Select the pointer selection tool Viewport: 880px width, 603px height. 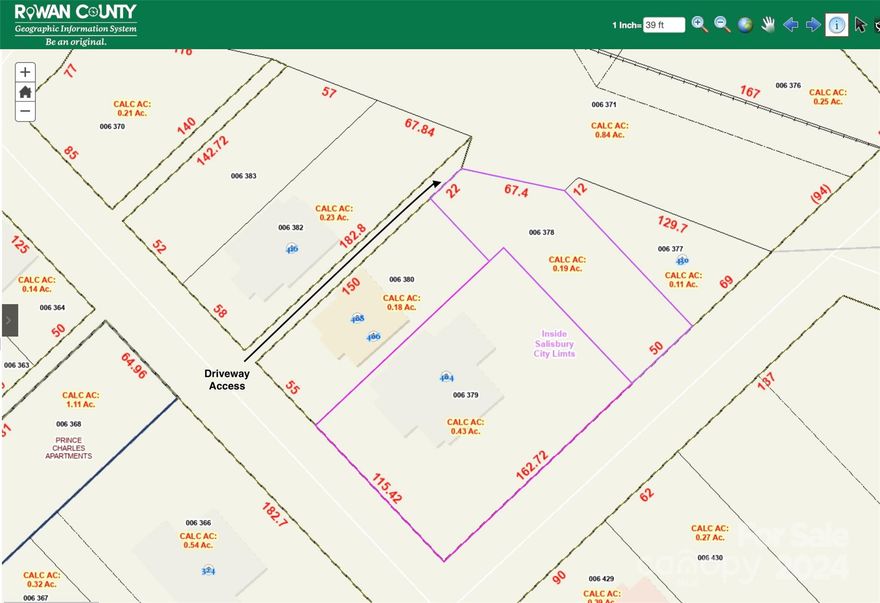click(858, 24)
